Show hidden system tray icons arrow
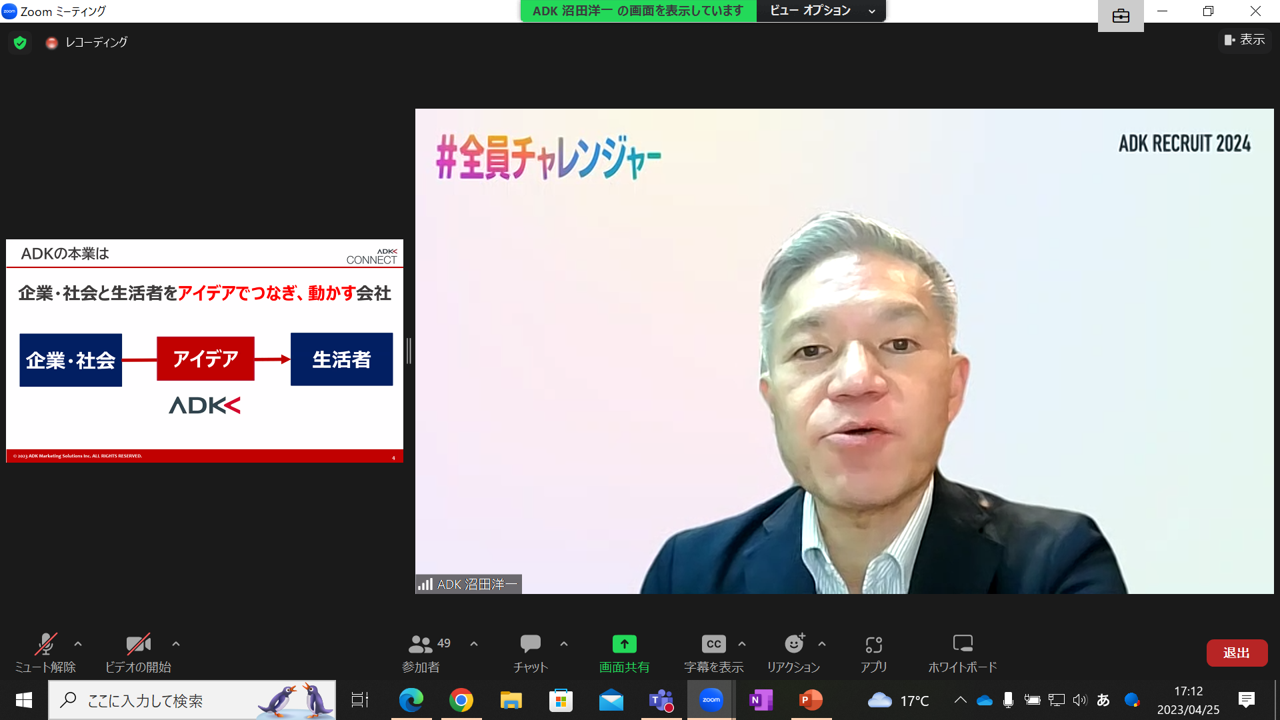This screenshot has width=1280, height=720. 960,700
